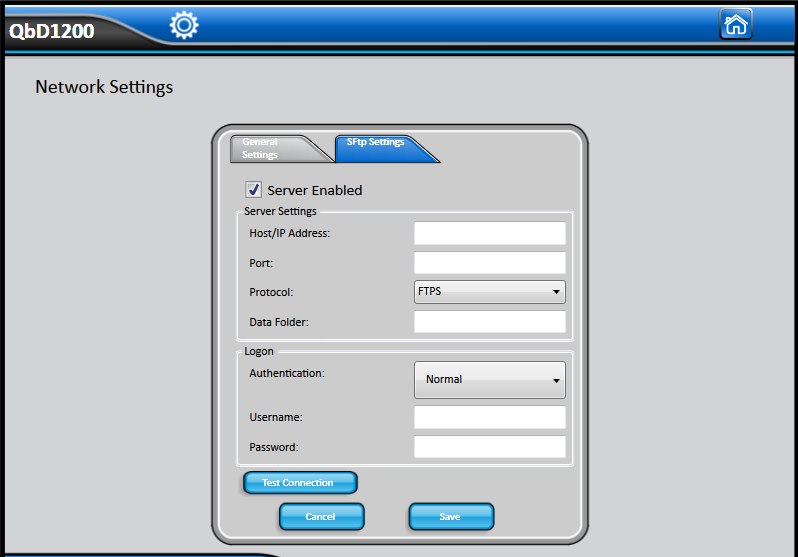798x557 pixels.
Task: Select the Data Folder text box
Action: click(489, 322)
